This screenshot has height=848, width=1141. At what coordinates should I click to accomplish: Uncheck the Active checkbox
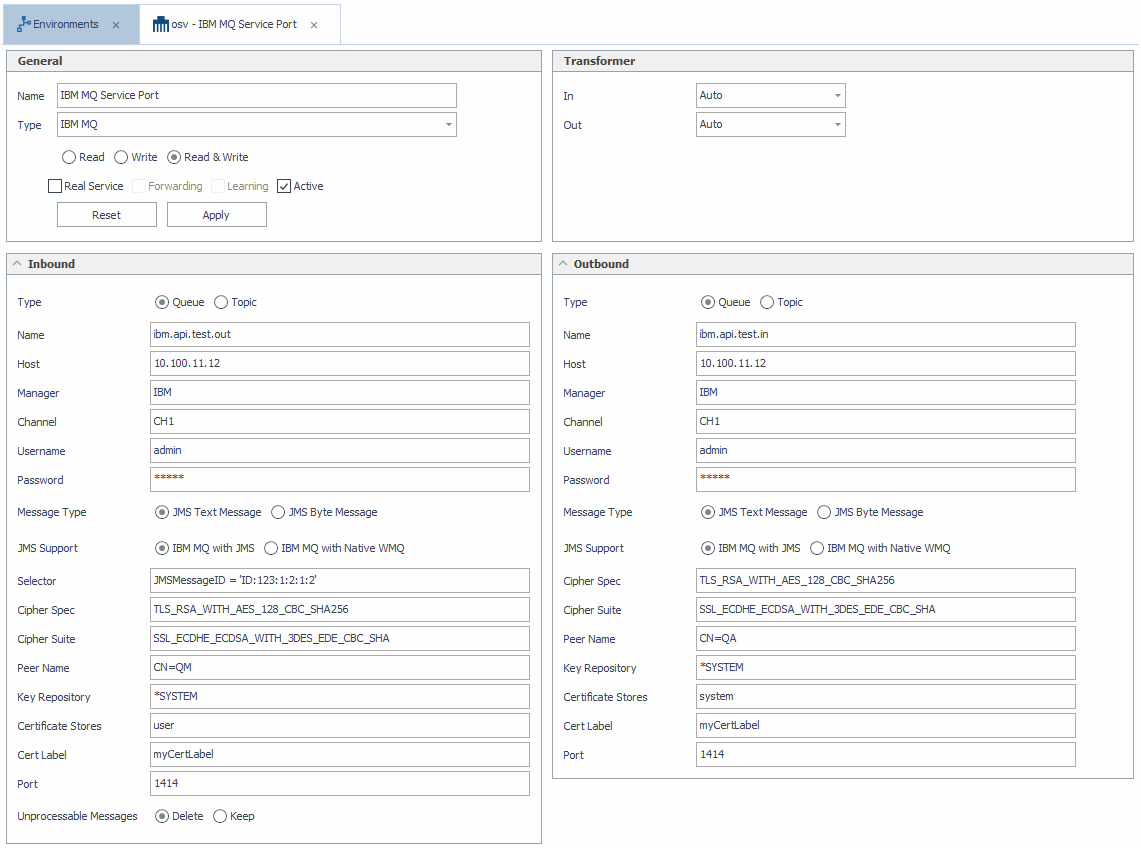(284, 186)
